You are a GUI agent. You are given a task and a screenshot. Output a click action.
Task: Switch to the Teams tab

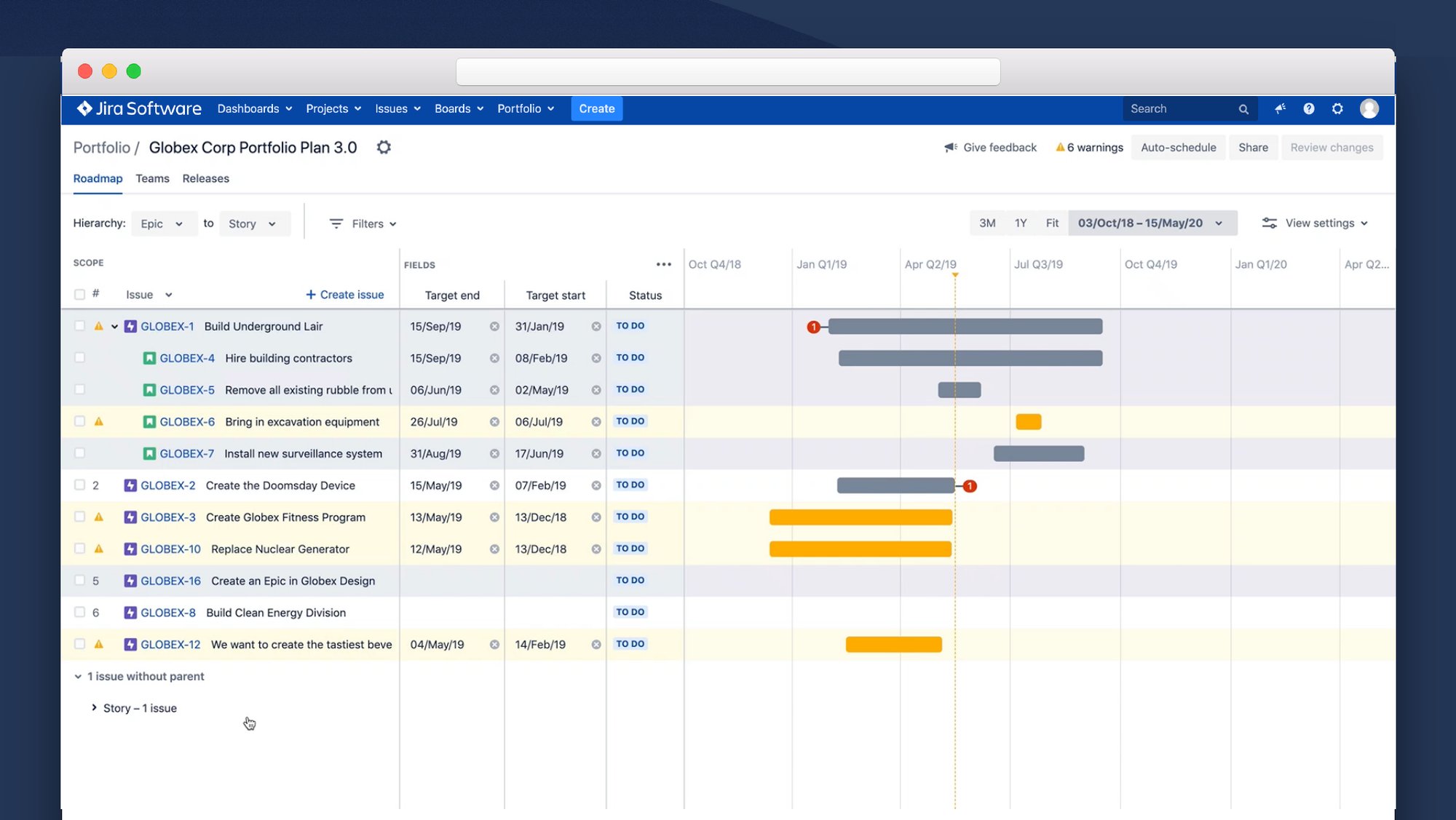152,179
